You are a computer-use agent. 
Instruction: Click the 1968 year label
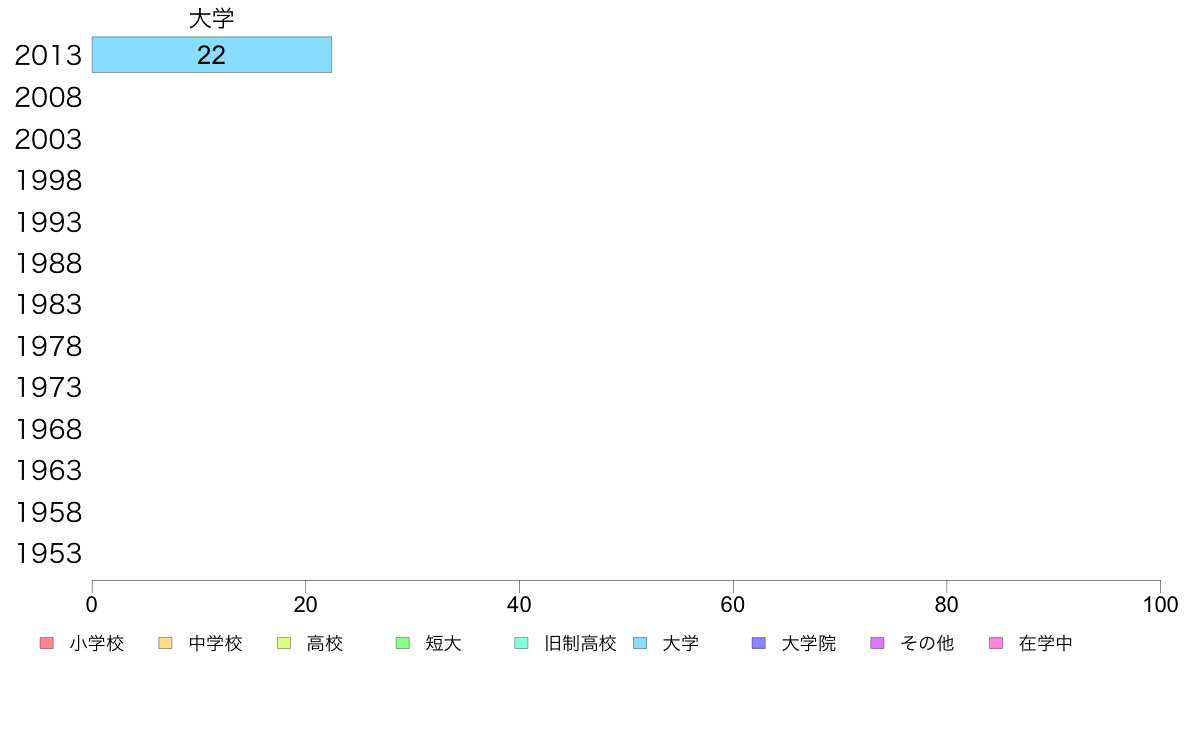tap(48, 430)
